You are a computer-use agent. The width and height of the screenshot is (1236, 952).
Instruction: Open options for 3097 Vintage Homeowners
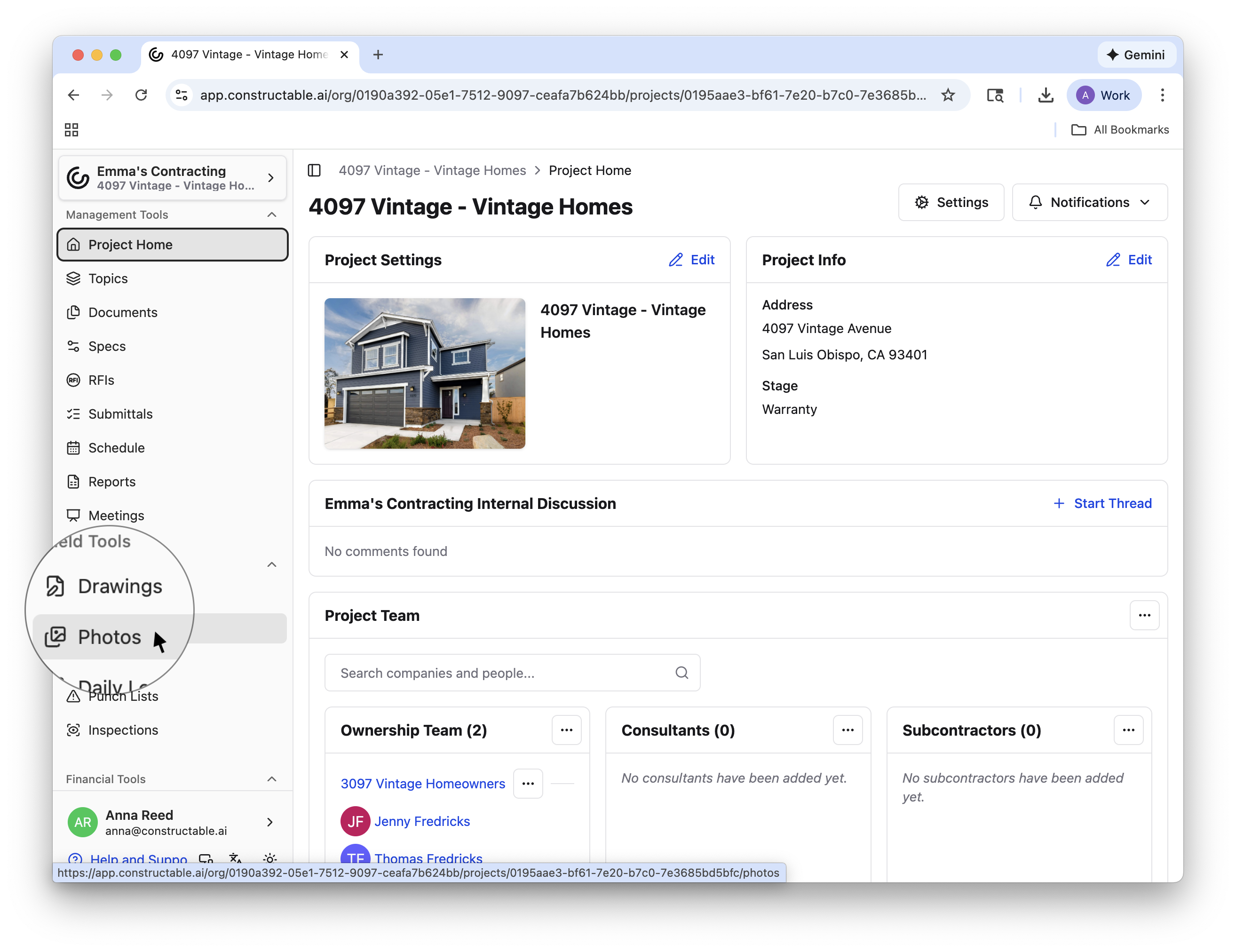click(528, 784)
